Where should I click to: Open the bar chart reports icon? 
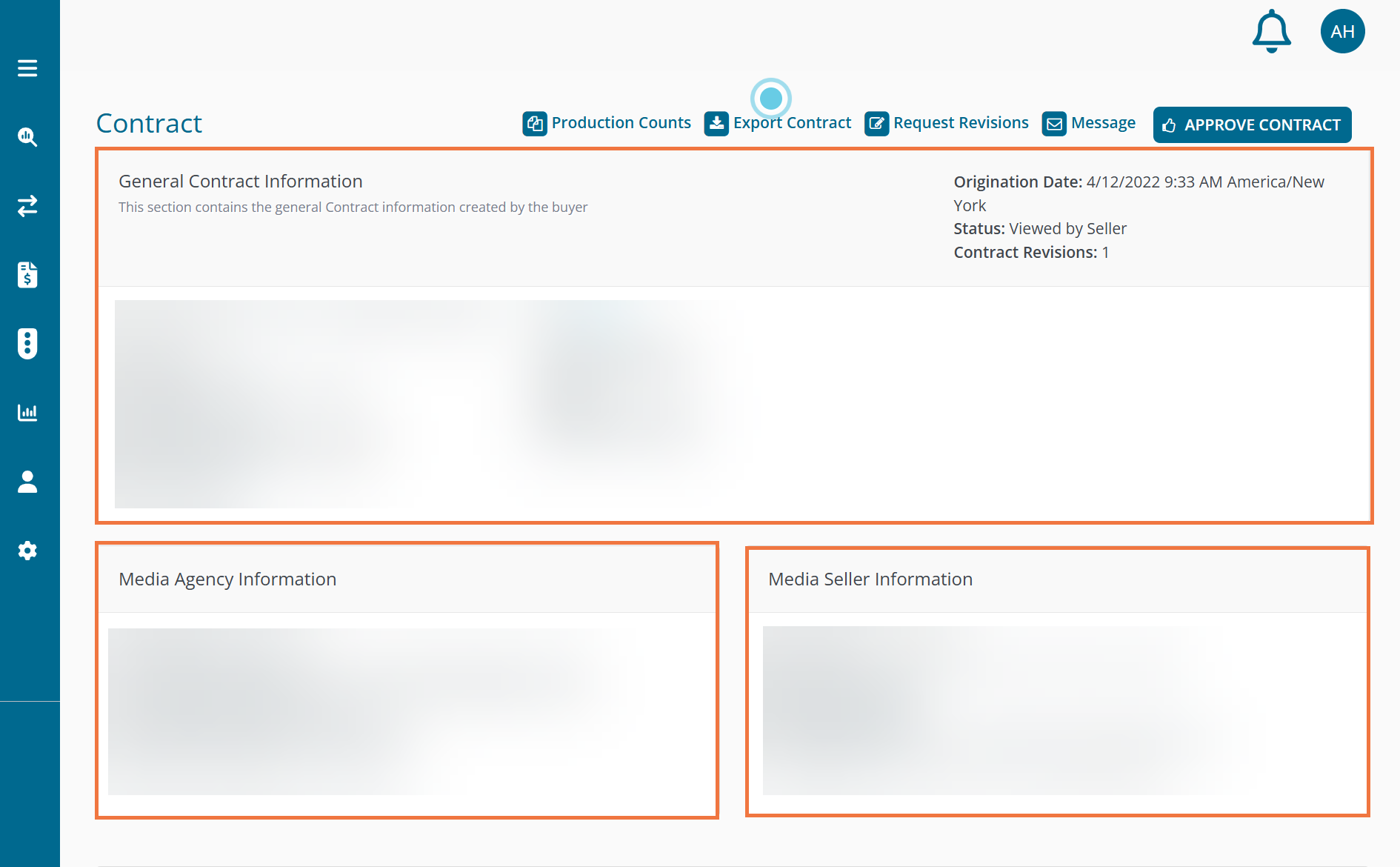point(27,413)
